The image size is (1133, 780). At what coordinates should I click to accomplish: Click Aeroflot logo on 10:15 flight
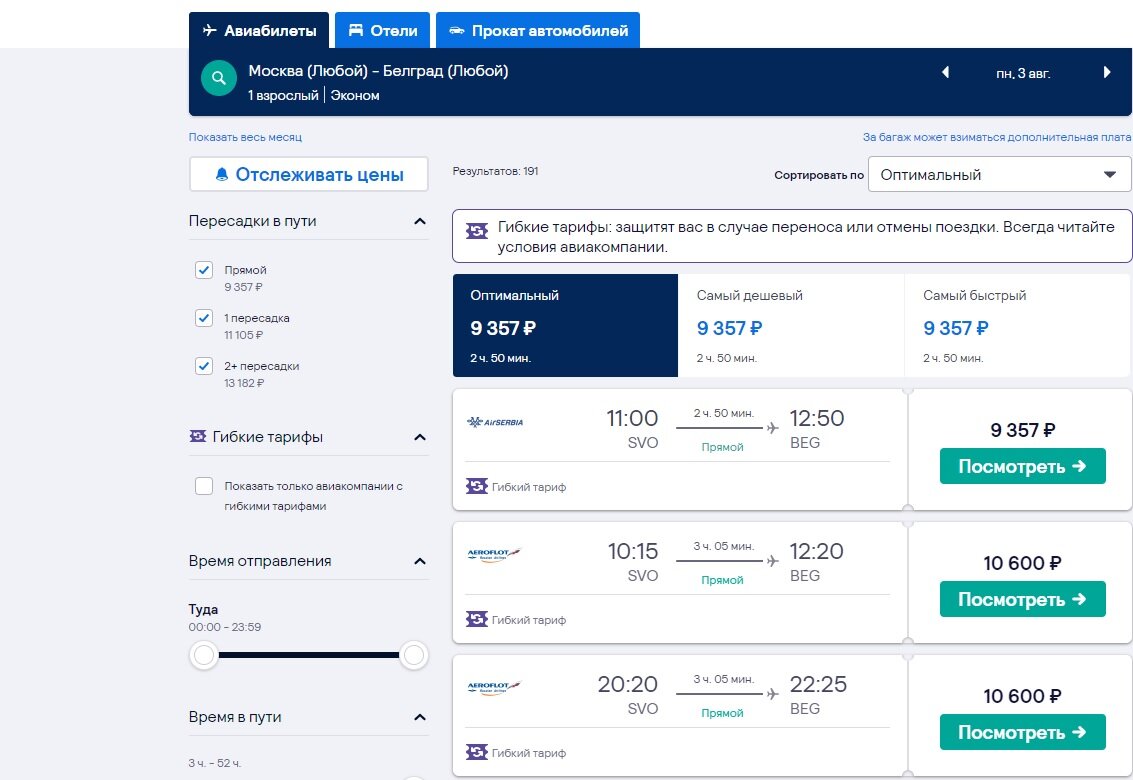coord(494,554)
